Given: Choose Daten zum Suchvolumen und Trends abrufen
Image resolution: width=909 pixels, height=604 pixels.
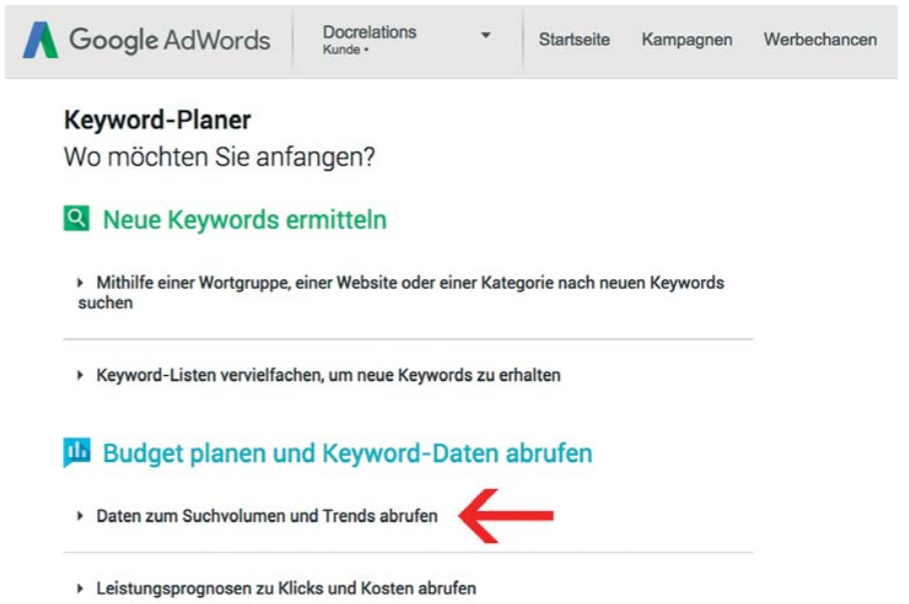Looking at the screenshot, I should [267, 515].
